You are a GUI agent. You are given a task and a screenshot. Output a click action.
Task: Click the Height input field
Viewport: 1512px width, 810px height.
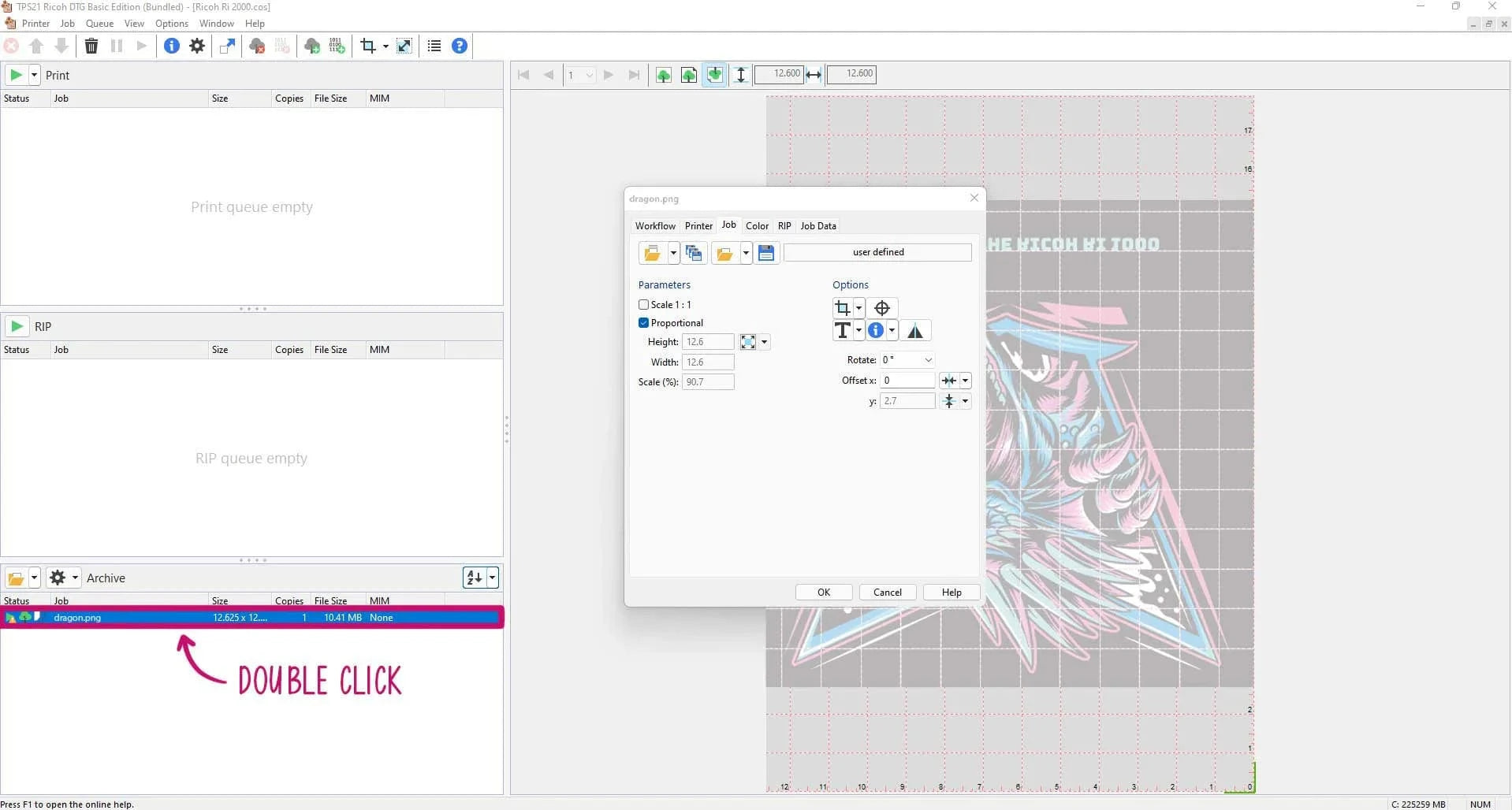707,342
